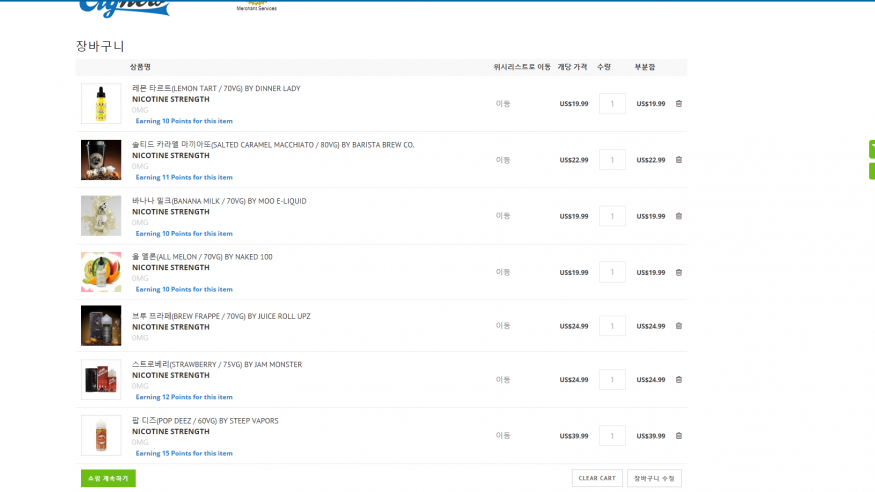Open Strawberry Jam Monster product image
The width and height of the screenshot is (875, 492).
(101, 380)
